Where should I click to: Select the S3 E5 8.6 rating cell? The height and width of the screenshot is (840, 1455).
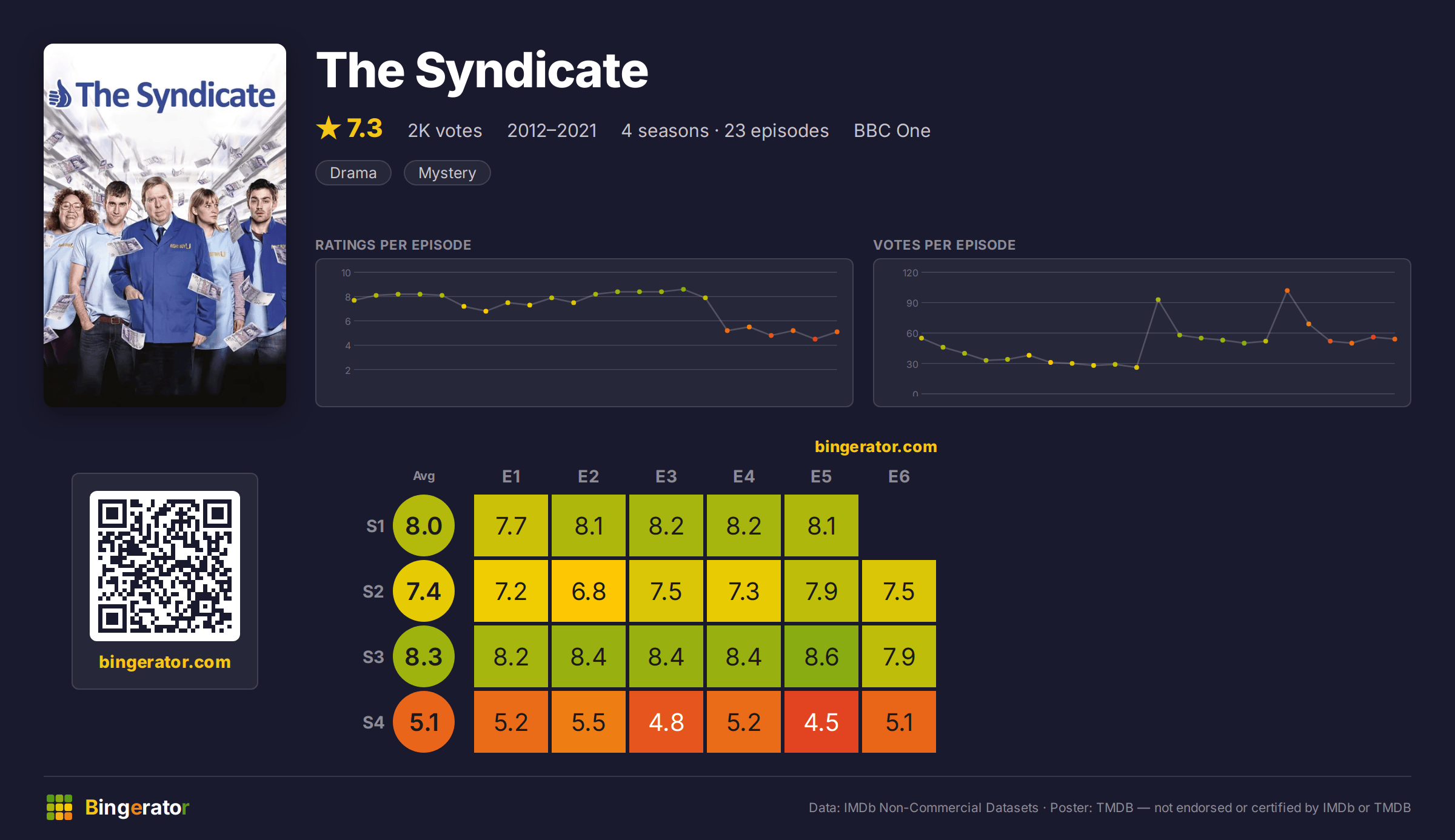821,656
